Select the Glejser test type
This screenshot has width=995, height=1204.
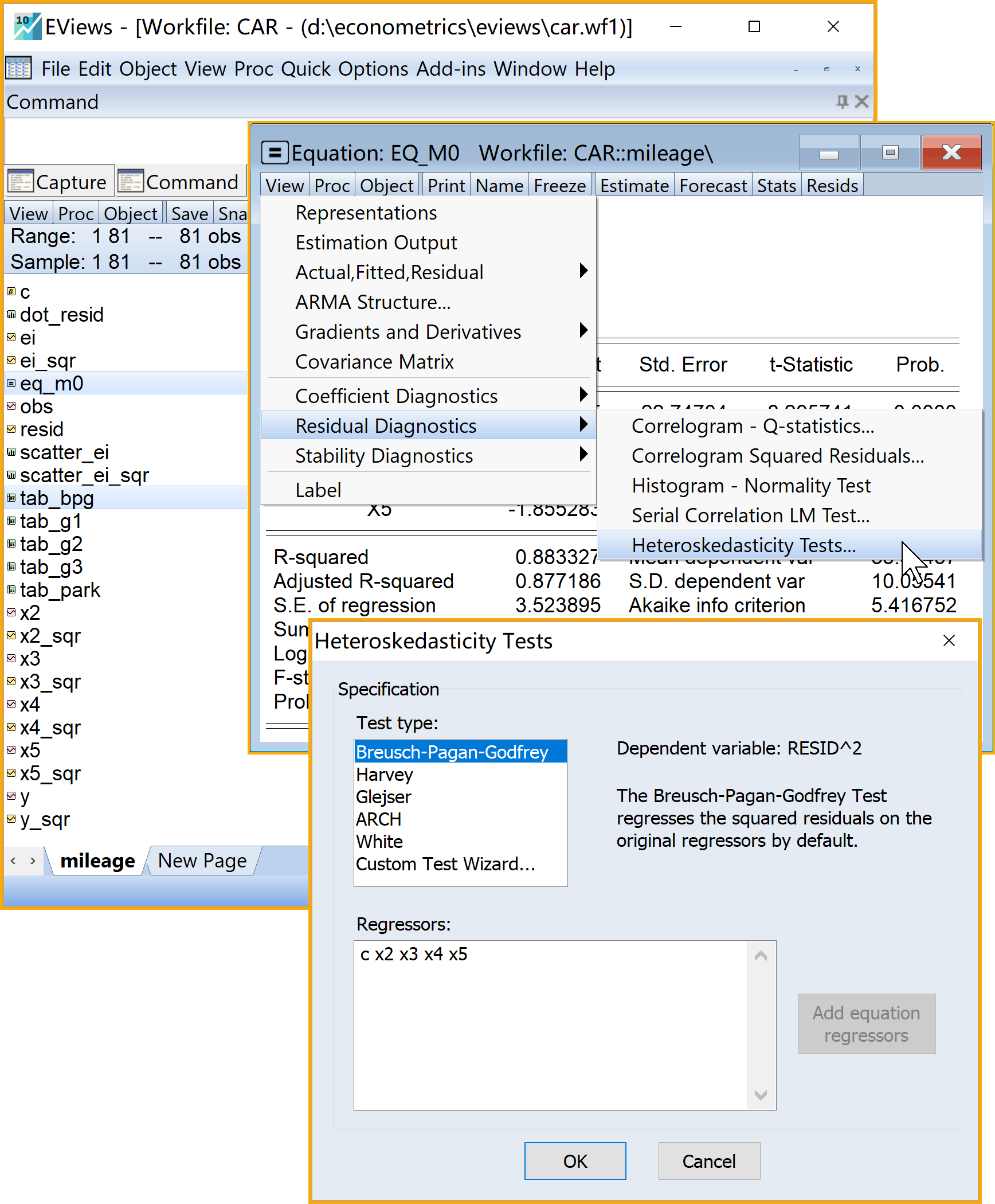coord(383,797)
